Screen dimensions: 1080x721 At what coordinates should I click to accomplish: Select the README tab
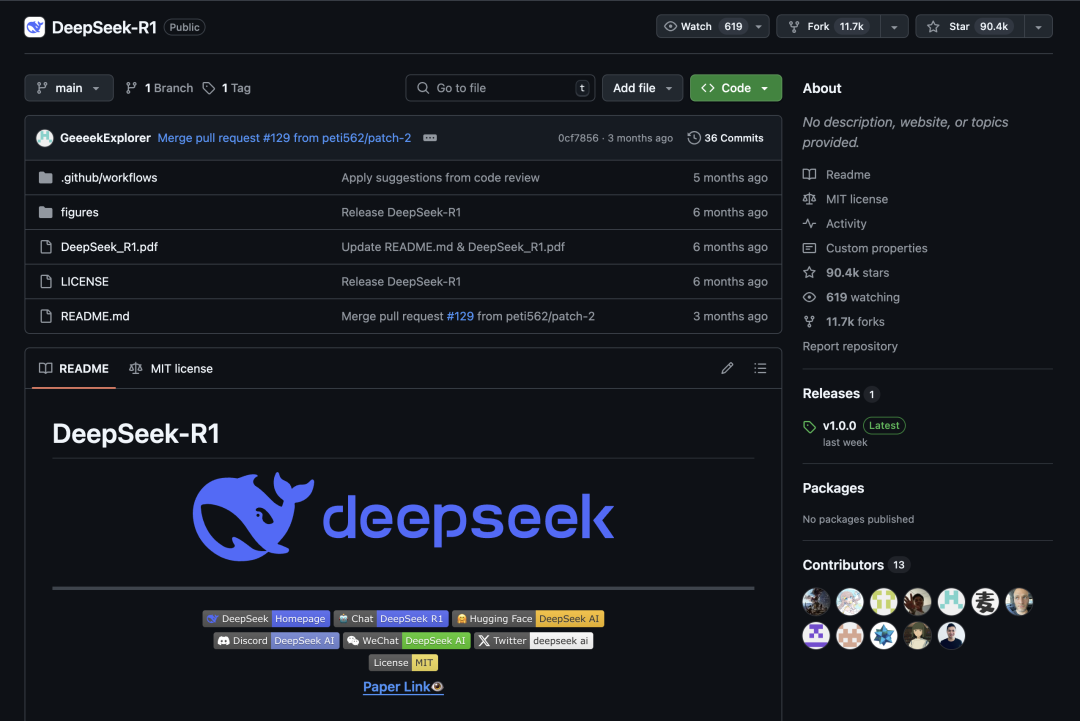pyautogui.click(x=74, y=368)
